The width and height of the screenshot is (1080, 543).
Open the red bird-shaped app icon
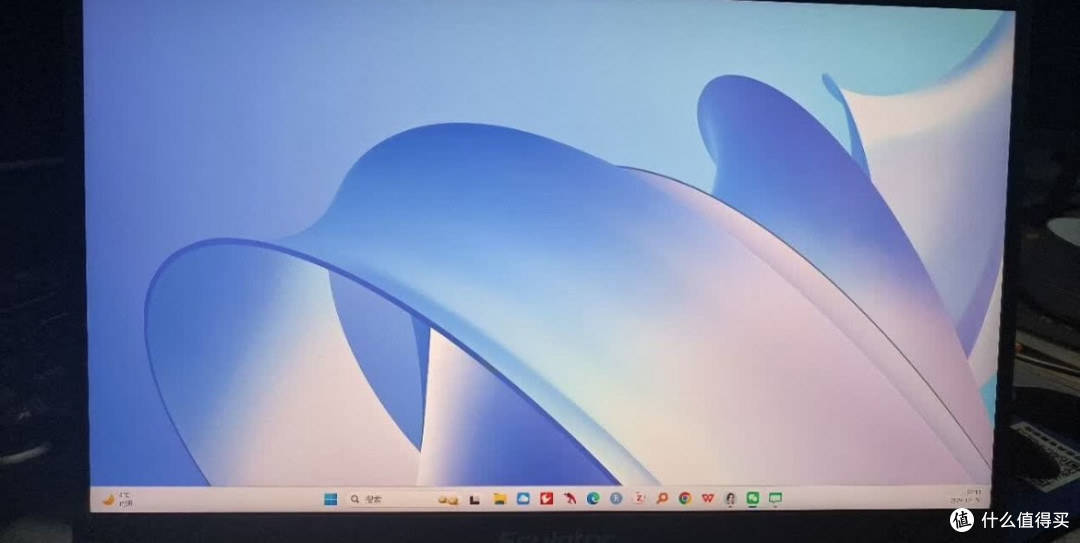[570, 498]
